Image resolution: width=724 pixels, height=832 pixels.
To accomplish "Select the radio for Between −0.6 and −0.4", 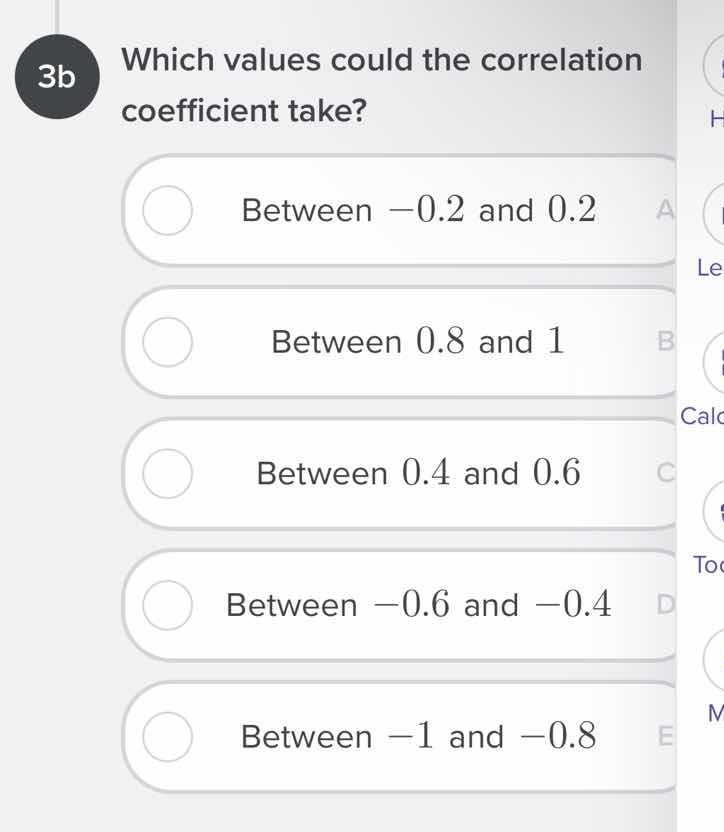I will pyautogui.click(x=167, y=605).
